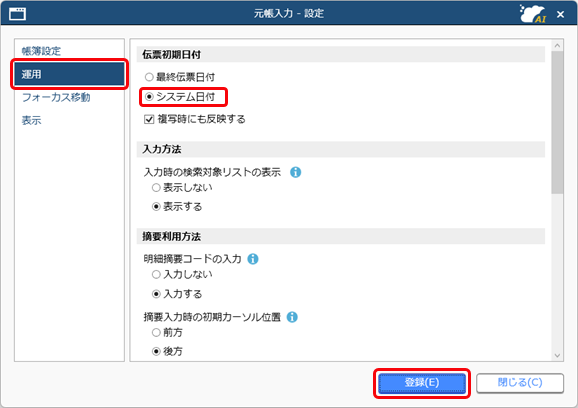
Task: Open the 帳簿設定 section
Action: tap(41, 51)
